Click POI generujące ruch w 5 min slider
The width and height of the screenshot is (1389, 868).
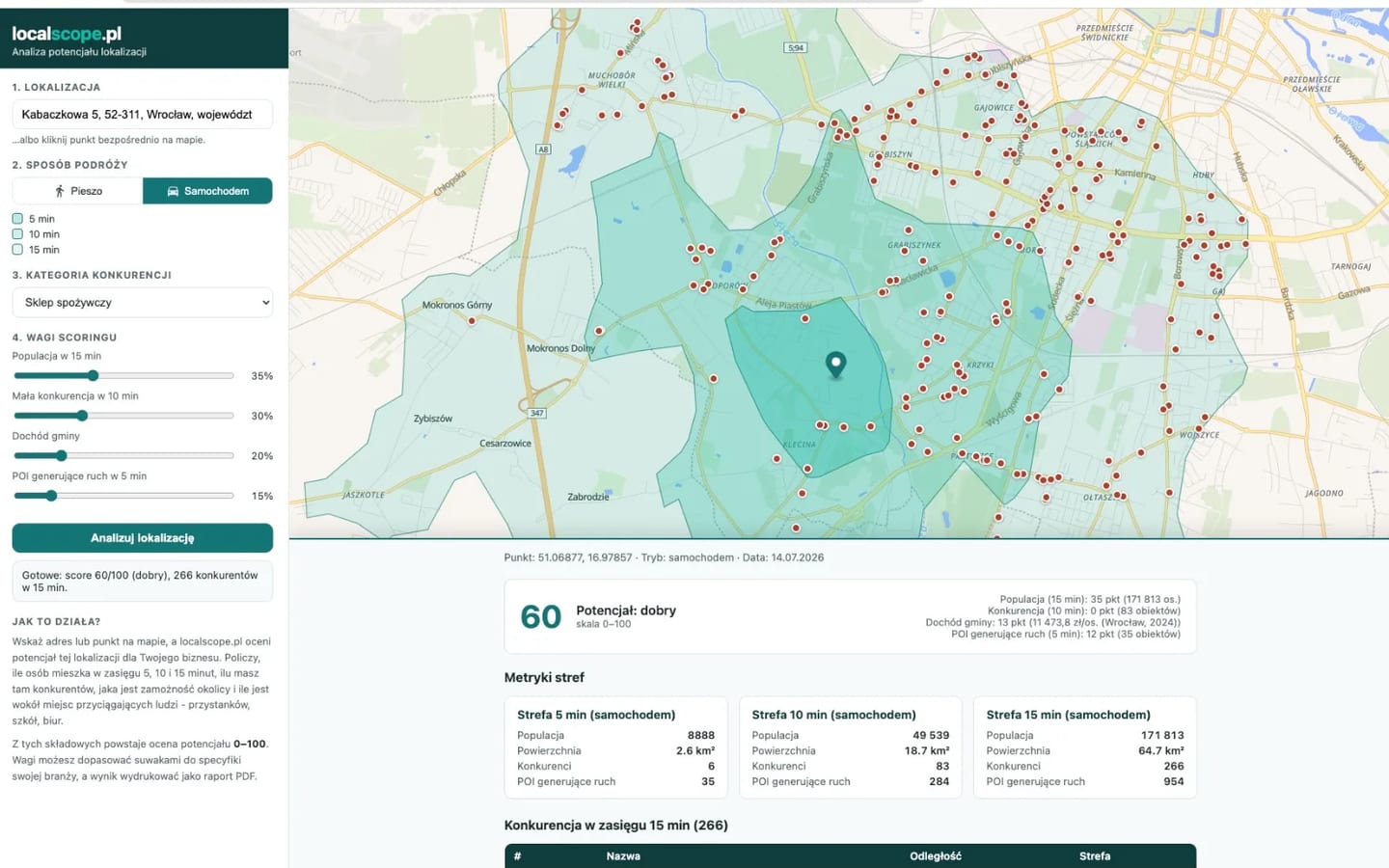(123, 496)
